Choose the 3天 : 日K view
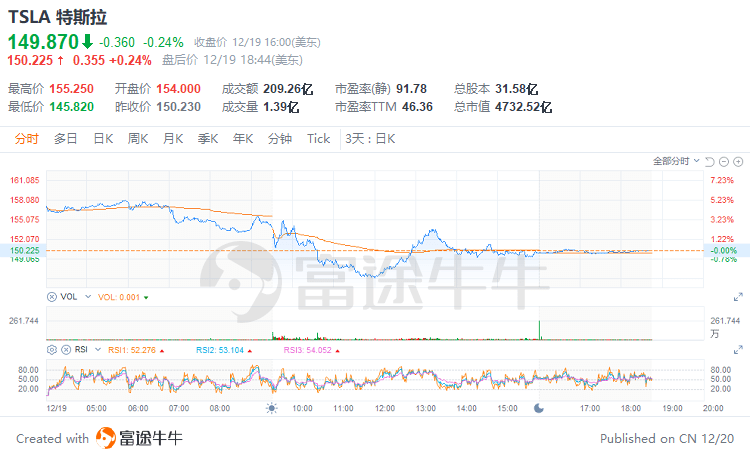The image size is (750, 459). pyautogui.click(x=370, y=139)
